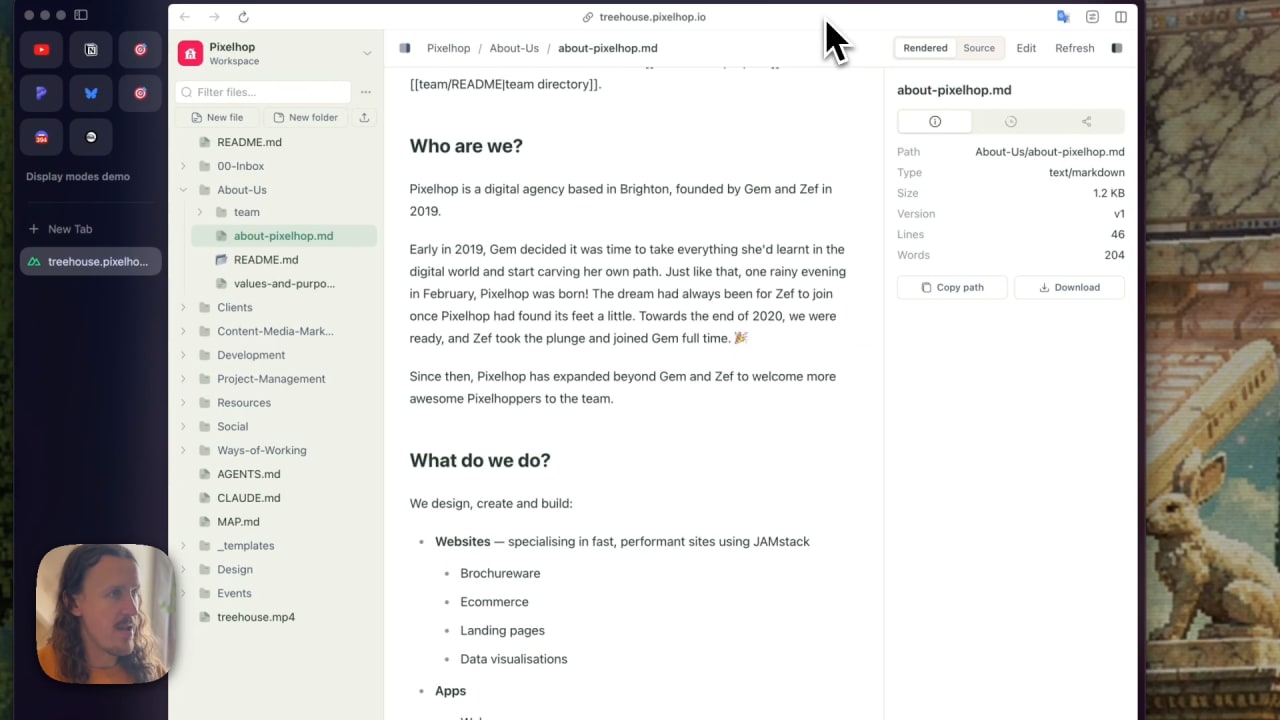Expand the Design folder
Image resolution: width=1280 pixels, height=720 pixels.
tap(183, 569)
